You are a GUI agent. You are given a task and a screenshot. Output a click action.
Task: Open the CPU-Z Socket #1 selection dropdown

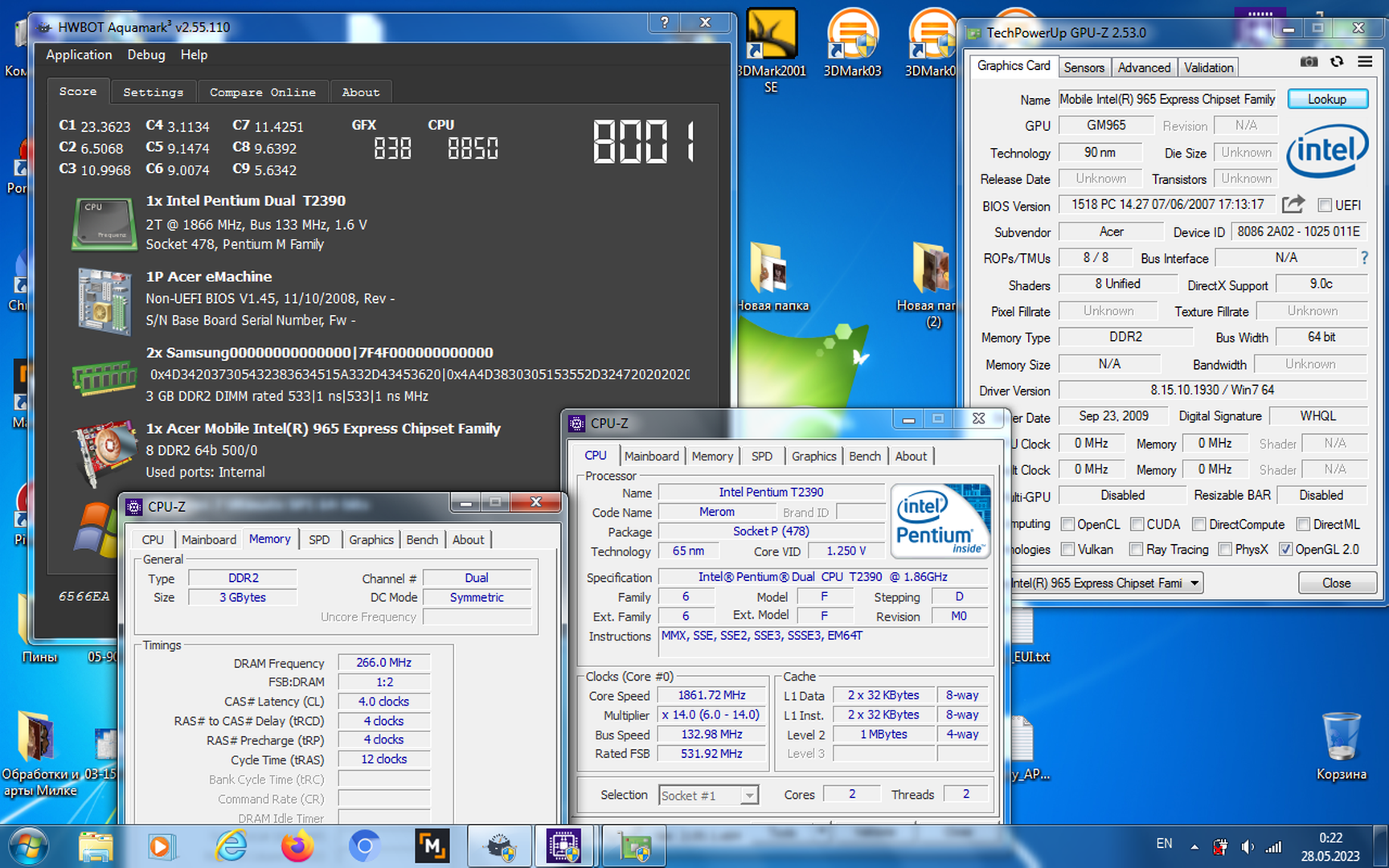[749, 796]
